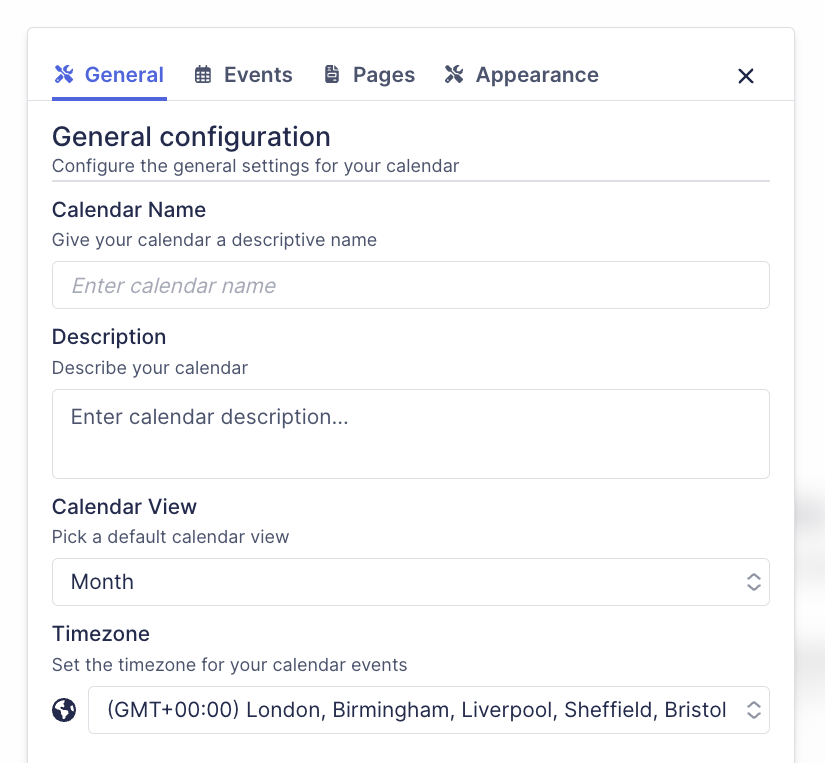Click the General configuration heading

pos(190,136)
